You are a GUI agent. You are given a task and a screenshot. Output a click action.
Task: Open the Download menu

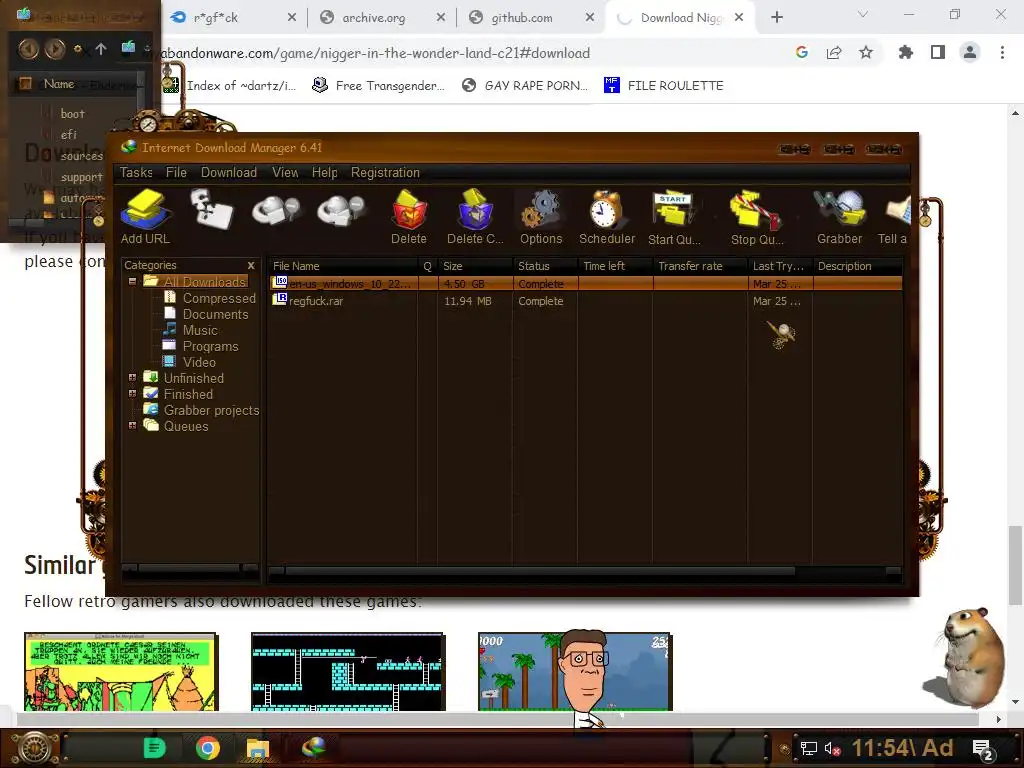click(x=229, y=172)
